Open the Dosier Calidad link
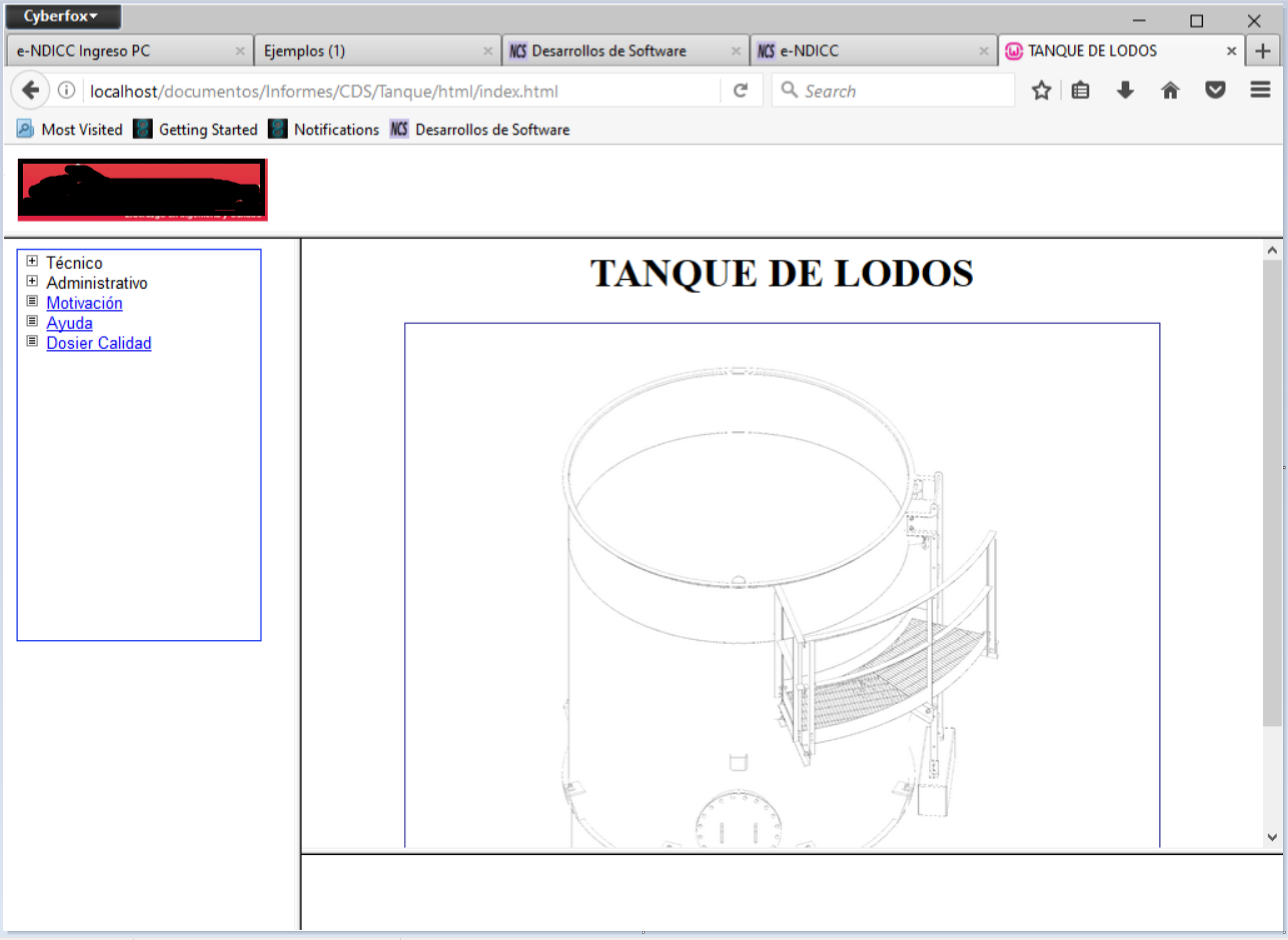 pyautogui.click(x=99, y=343)
